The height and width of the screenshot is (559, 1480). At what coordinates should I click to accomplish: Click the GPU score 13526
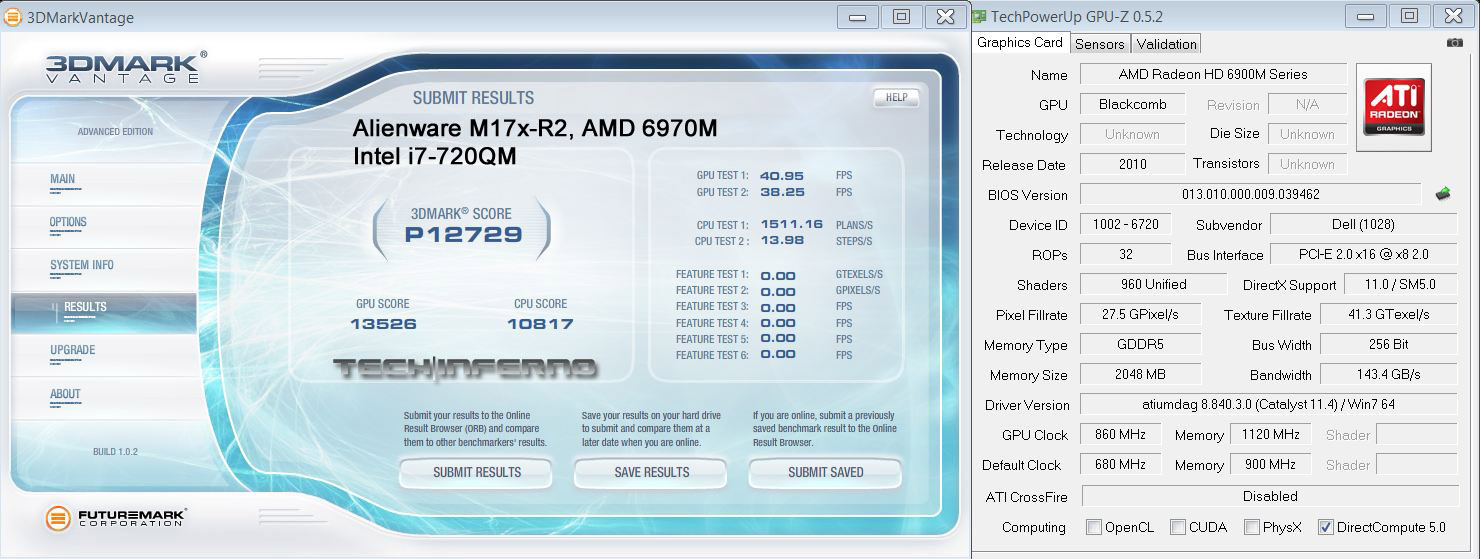point(383,324)
